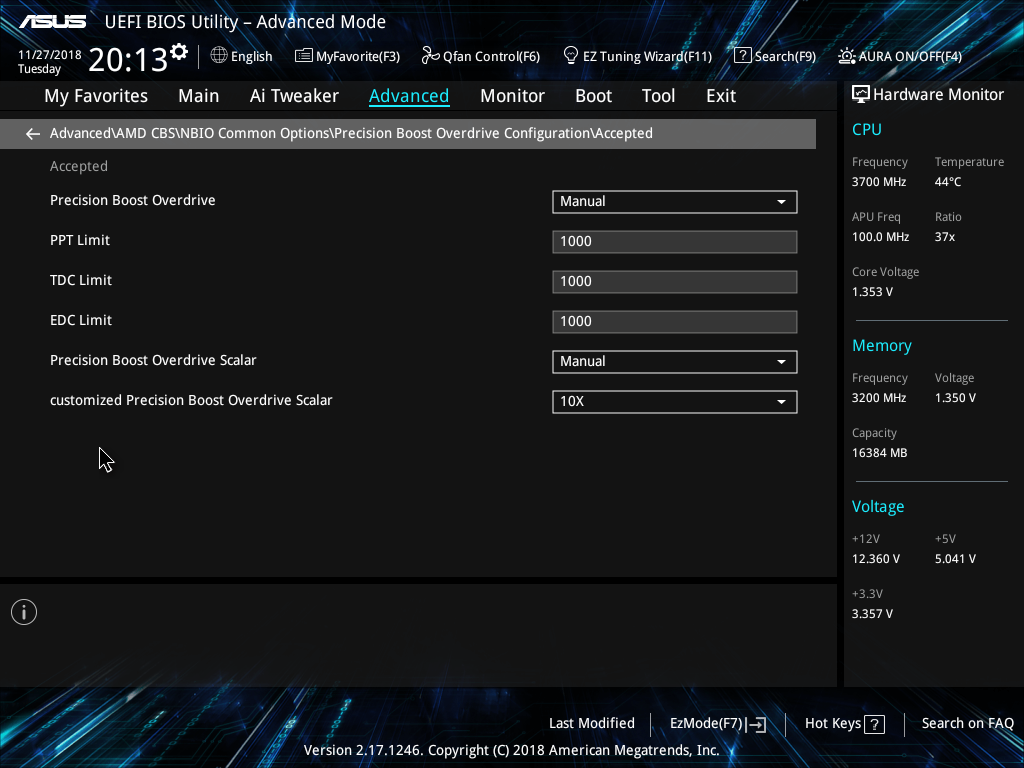1024x768 pixels.
Task: Click the Hardware Monitor title
Action: 938,95
